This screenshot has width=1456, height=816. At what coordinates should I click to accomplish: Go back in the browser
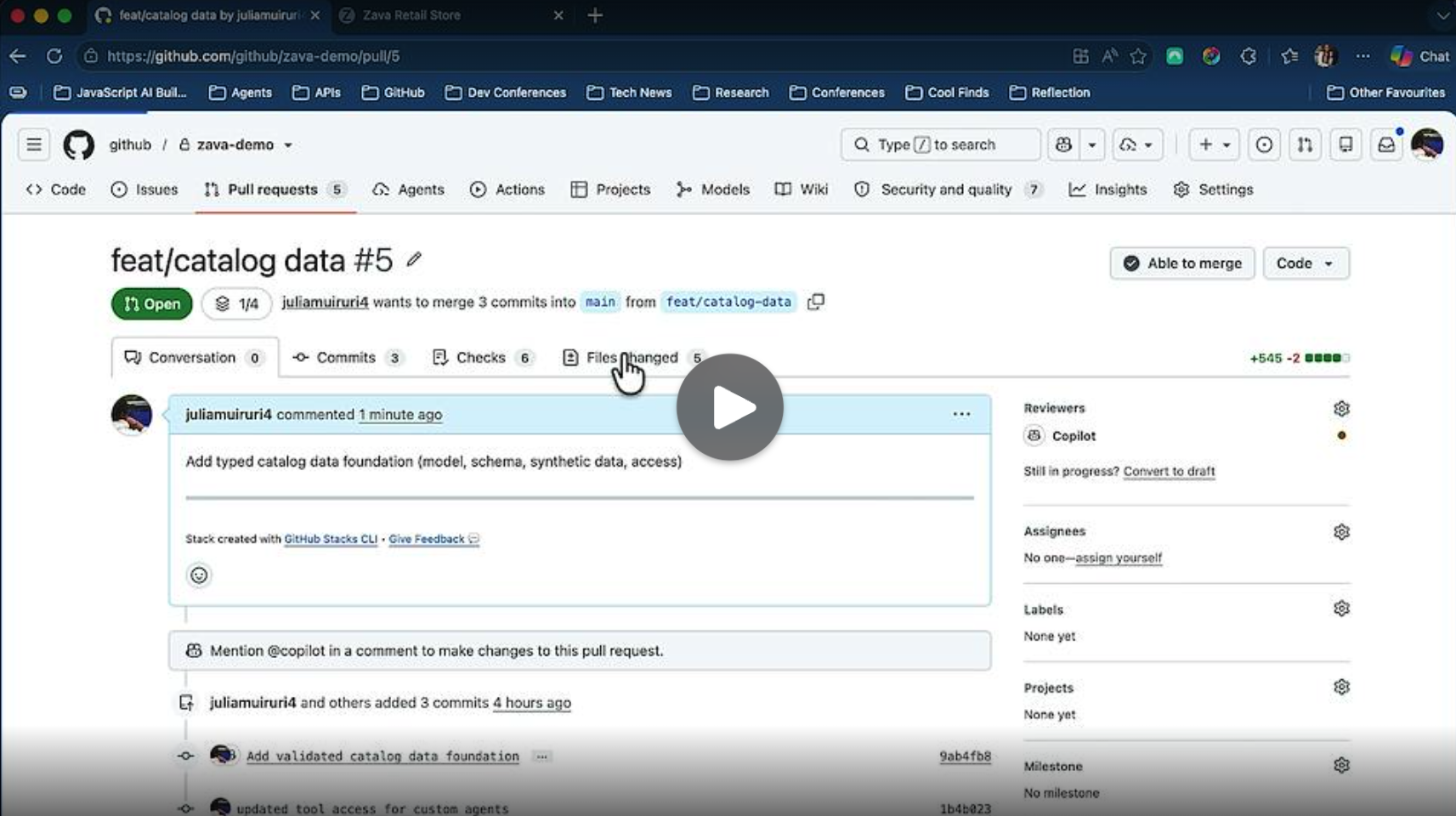18,56
